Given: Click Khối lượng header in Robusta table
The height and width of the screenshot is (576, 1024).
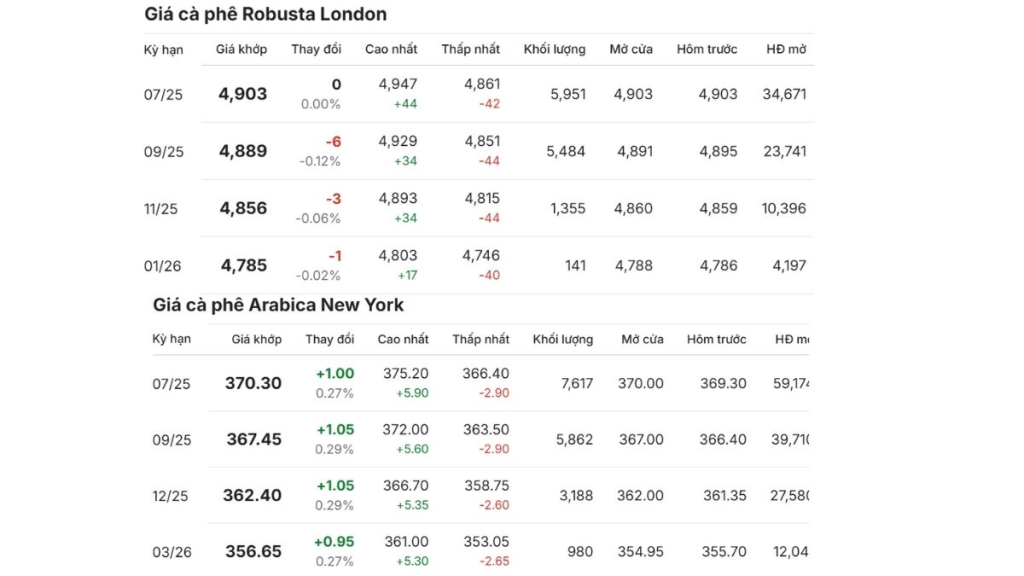Looking at the screenshot, I should (554, 49).
